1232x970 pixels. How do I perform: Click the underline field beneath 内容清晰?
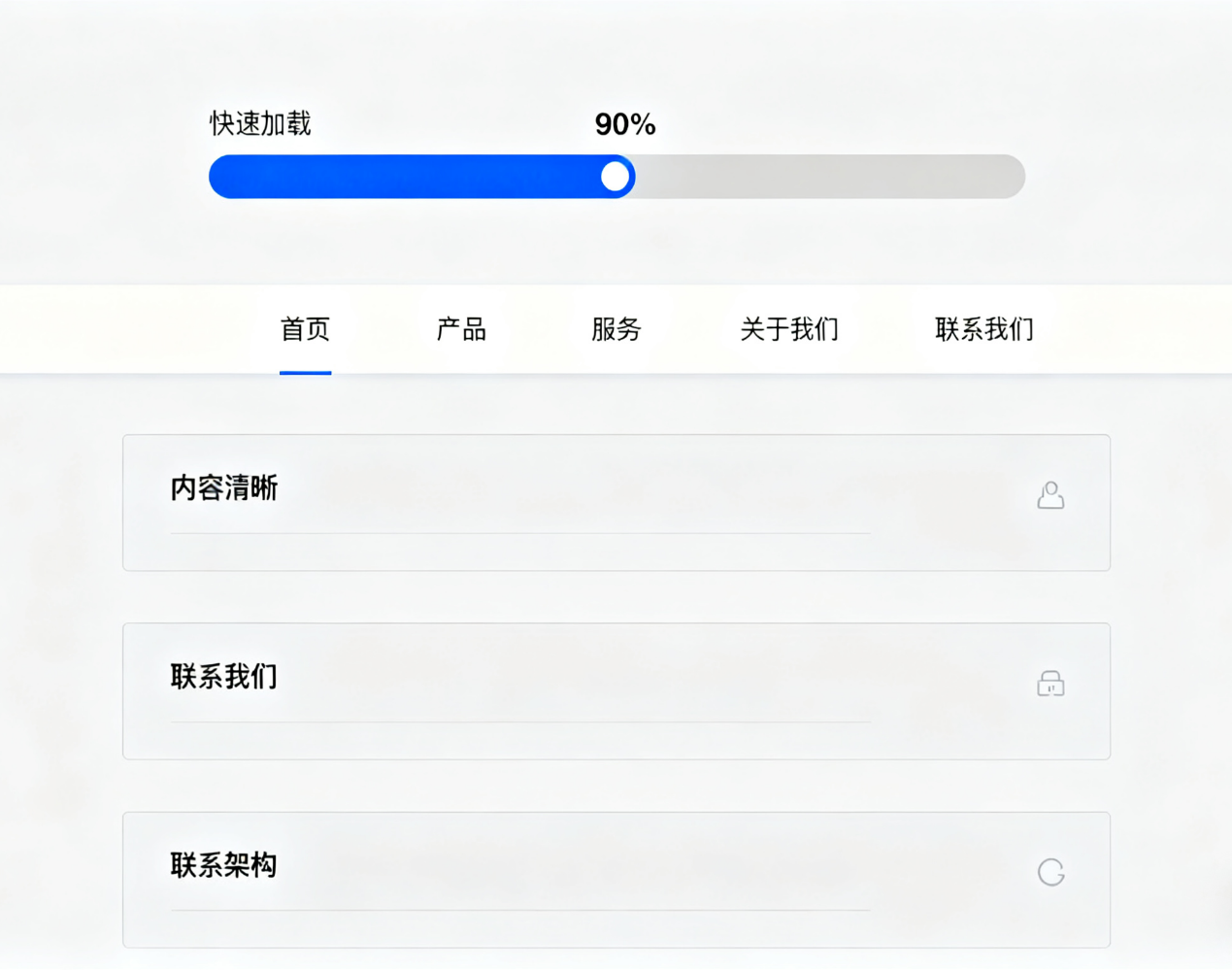click(519, 533)
